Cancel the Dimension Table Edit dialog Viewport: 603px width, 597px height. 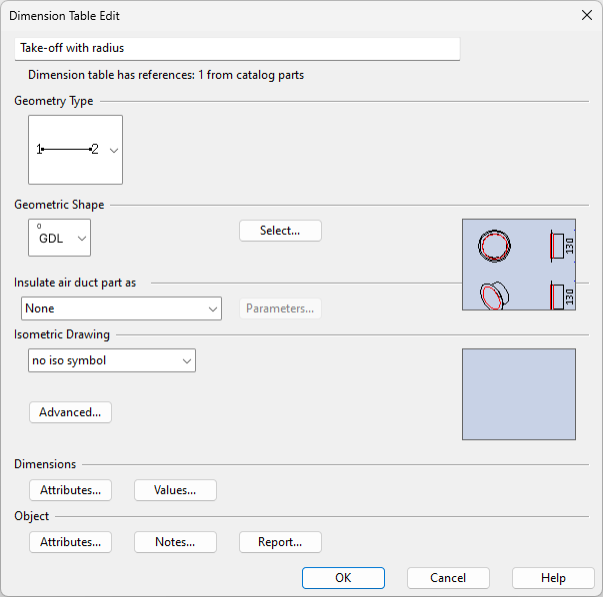[448, 578]
